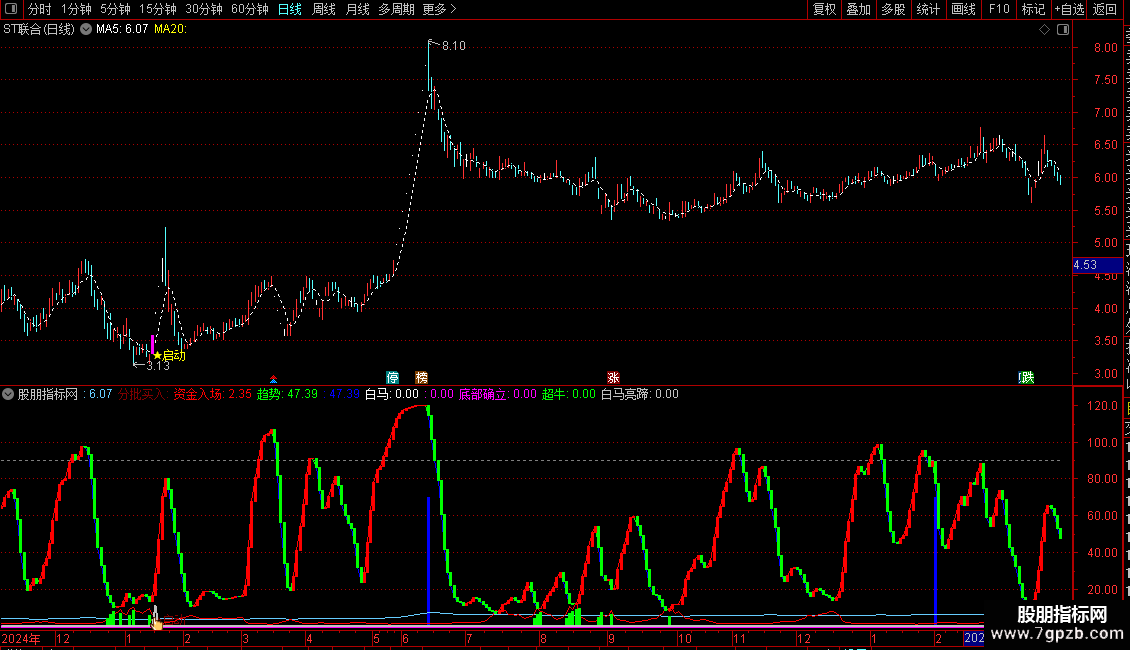Click the highlighted 202 date marker
The image size is (1130, 650).
point(974,638)
